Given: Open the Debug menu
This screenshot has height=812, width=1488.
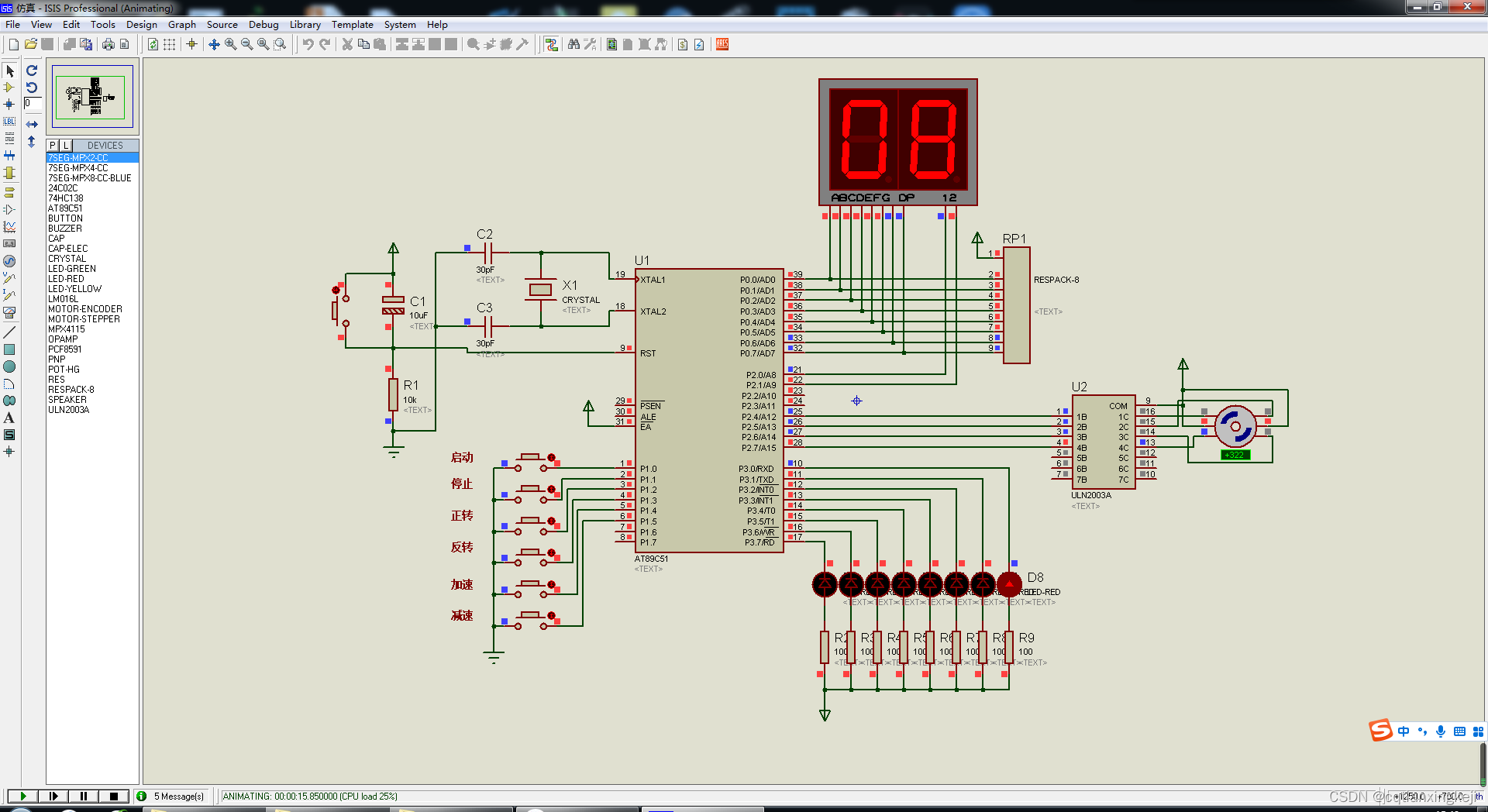Looking at the screenshot, I should coord(263,25).
